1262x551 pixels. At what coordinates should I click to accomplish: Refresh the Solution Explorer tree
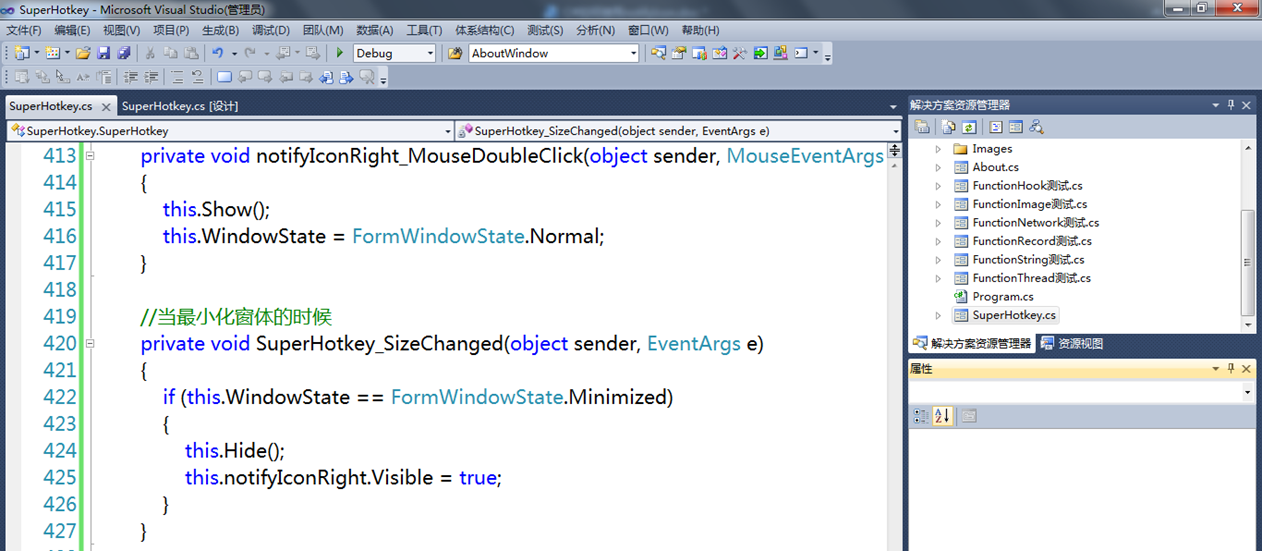pos(969,127)
